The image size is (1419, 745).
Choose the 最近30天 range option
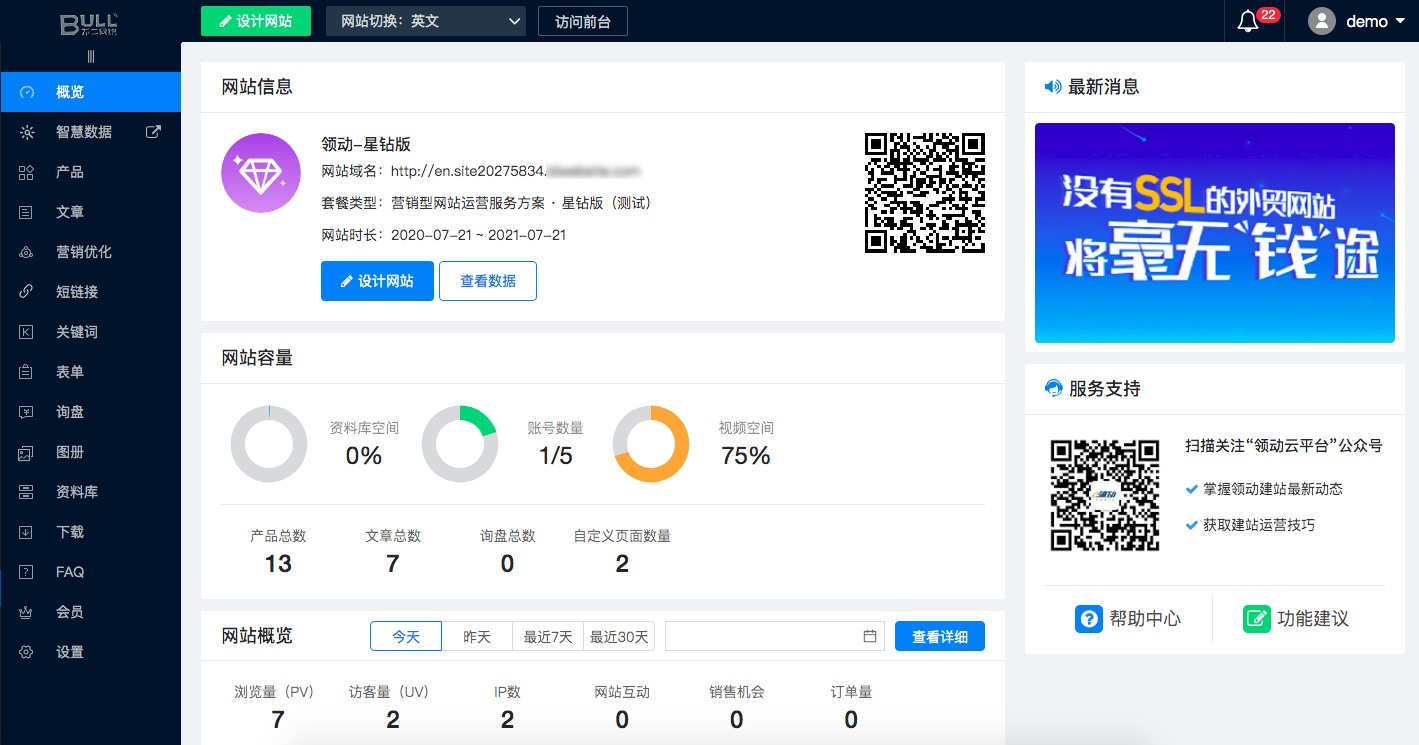[619, 636]
